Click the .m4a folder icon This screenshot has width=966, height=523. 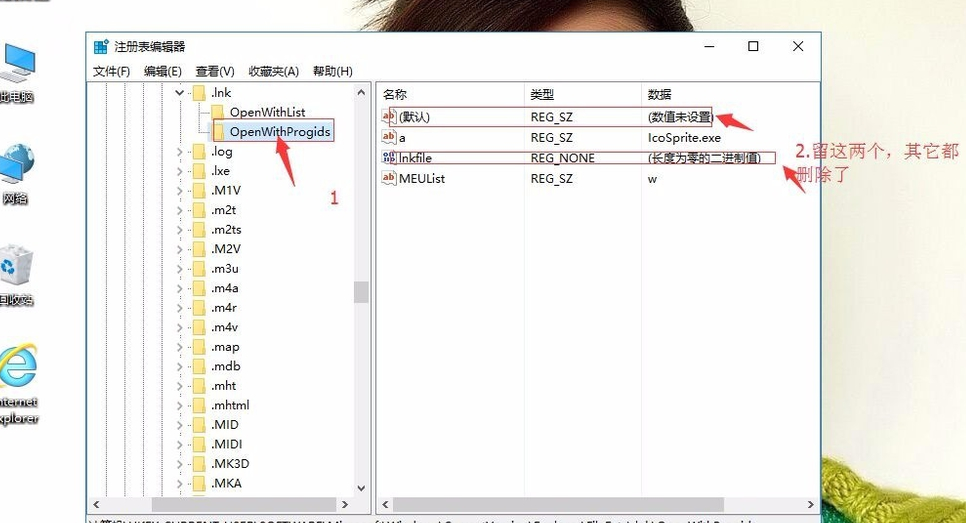(x=199, y=288)
